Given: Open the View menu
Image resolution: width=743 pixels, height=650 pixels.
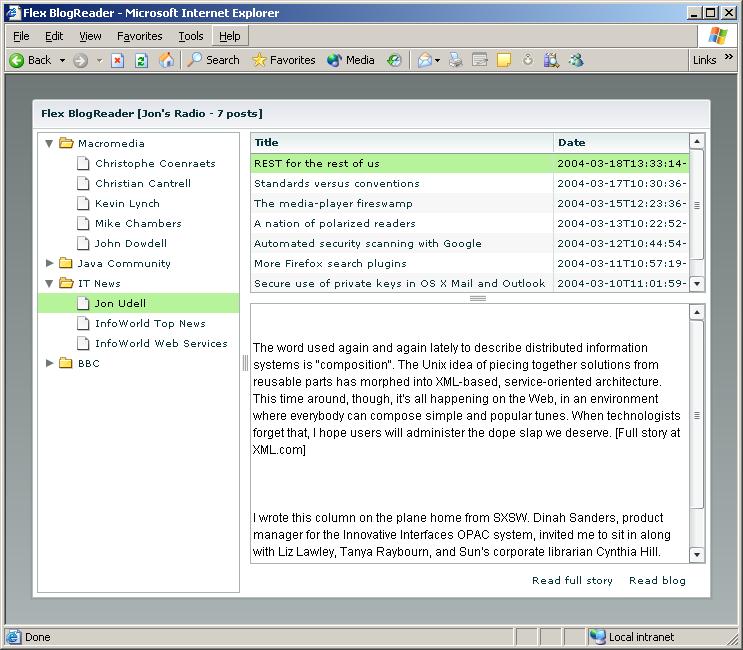Looking at the screenshot, I should [90, 36].
